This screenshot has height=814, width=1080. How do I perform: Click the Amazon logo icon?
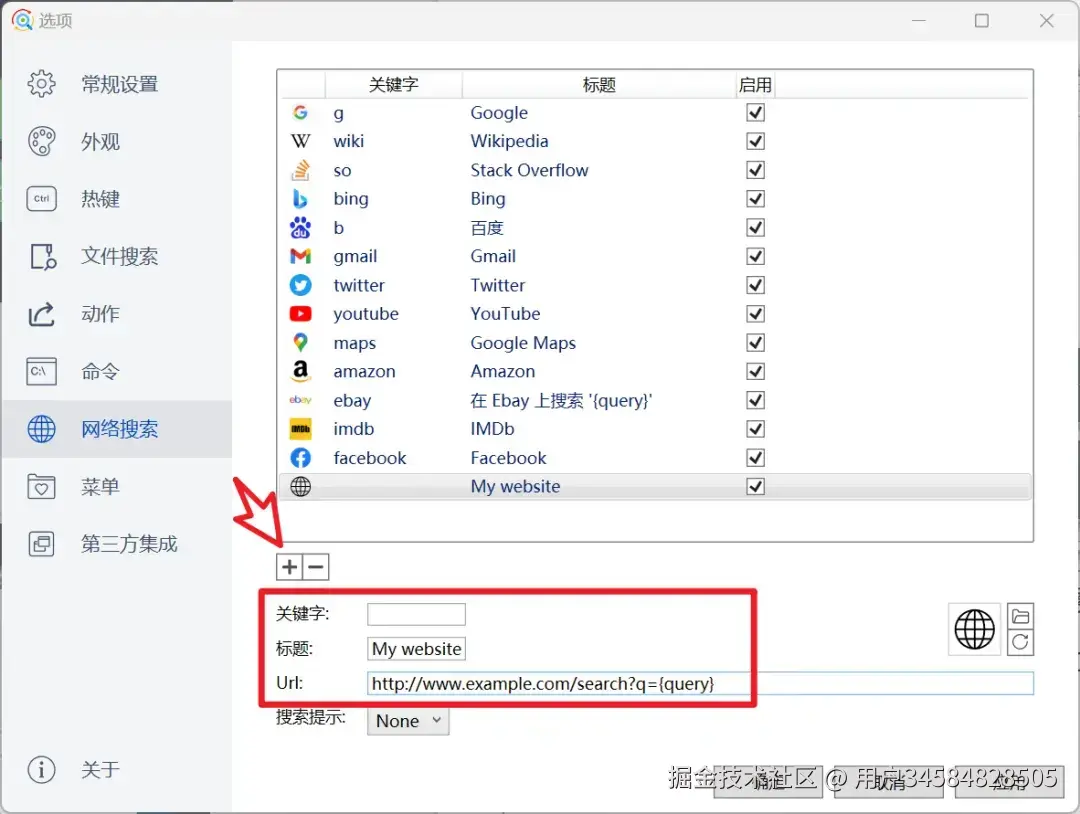300,371
